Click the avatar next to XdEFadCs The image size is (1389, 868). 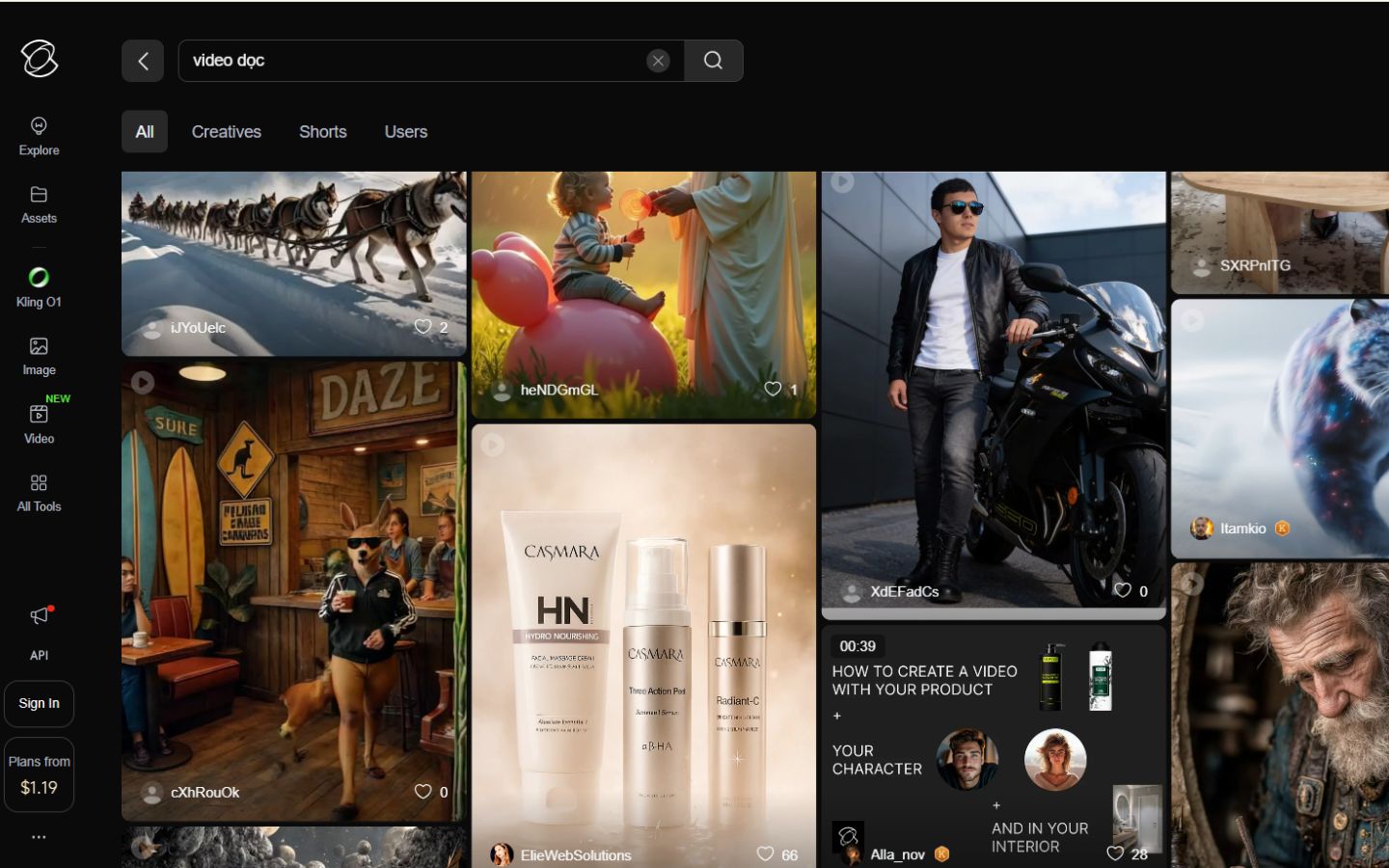pyautogui.click(x=852, y=592)
